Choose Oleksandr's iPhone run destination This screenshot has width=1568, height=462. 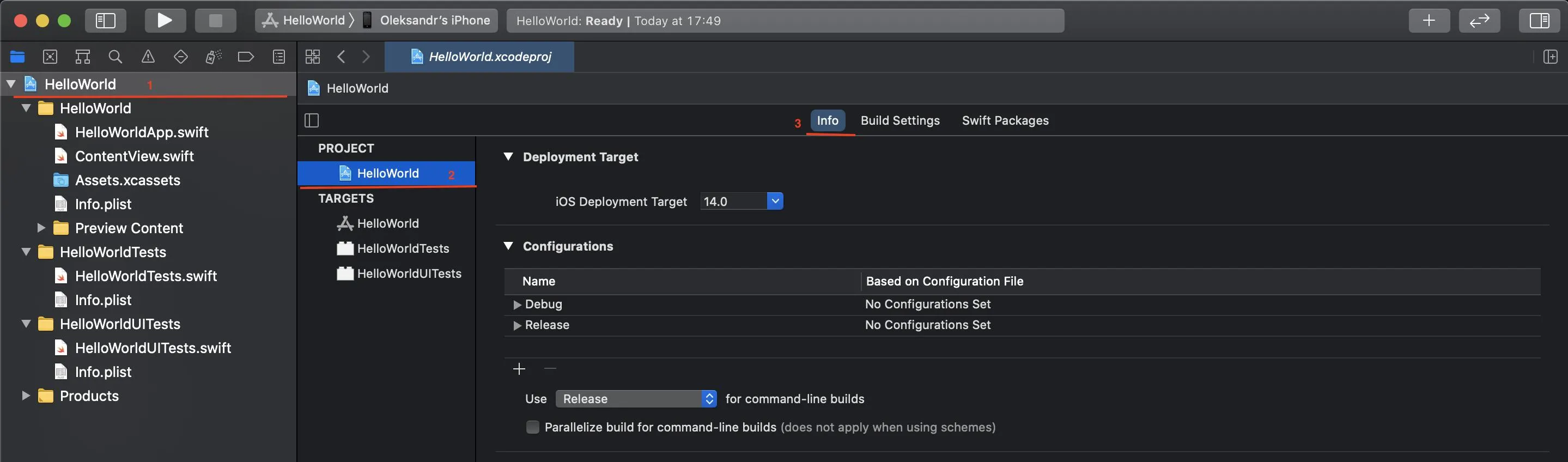(427, 21)
